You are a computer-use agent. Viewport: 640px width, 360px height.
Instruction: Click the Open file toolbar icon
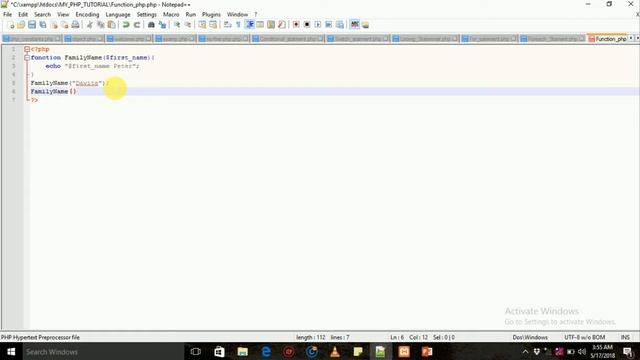[x=21, y=25]
